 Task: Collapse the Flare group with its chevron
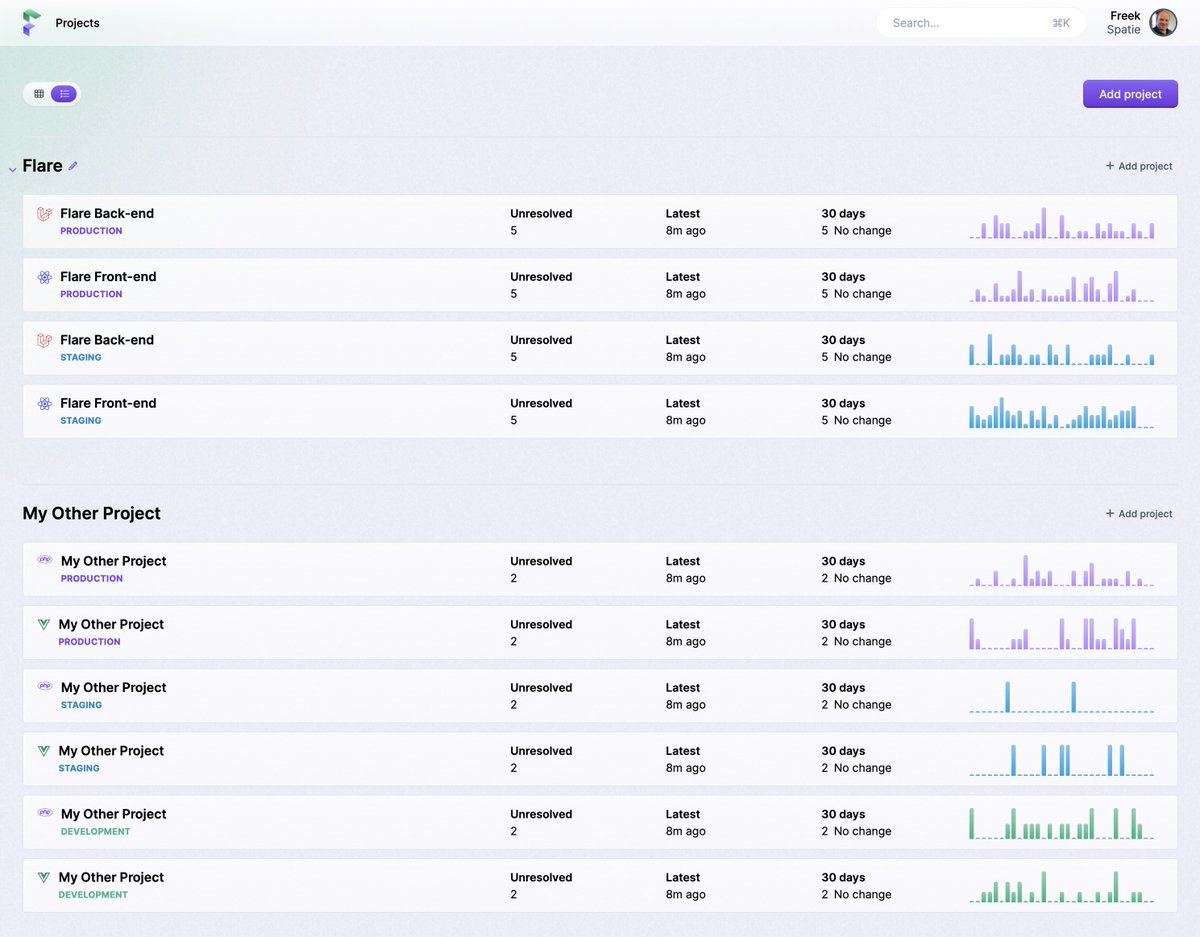point(12,170)
